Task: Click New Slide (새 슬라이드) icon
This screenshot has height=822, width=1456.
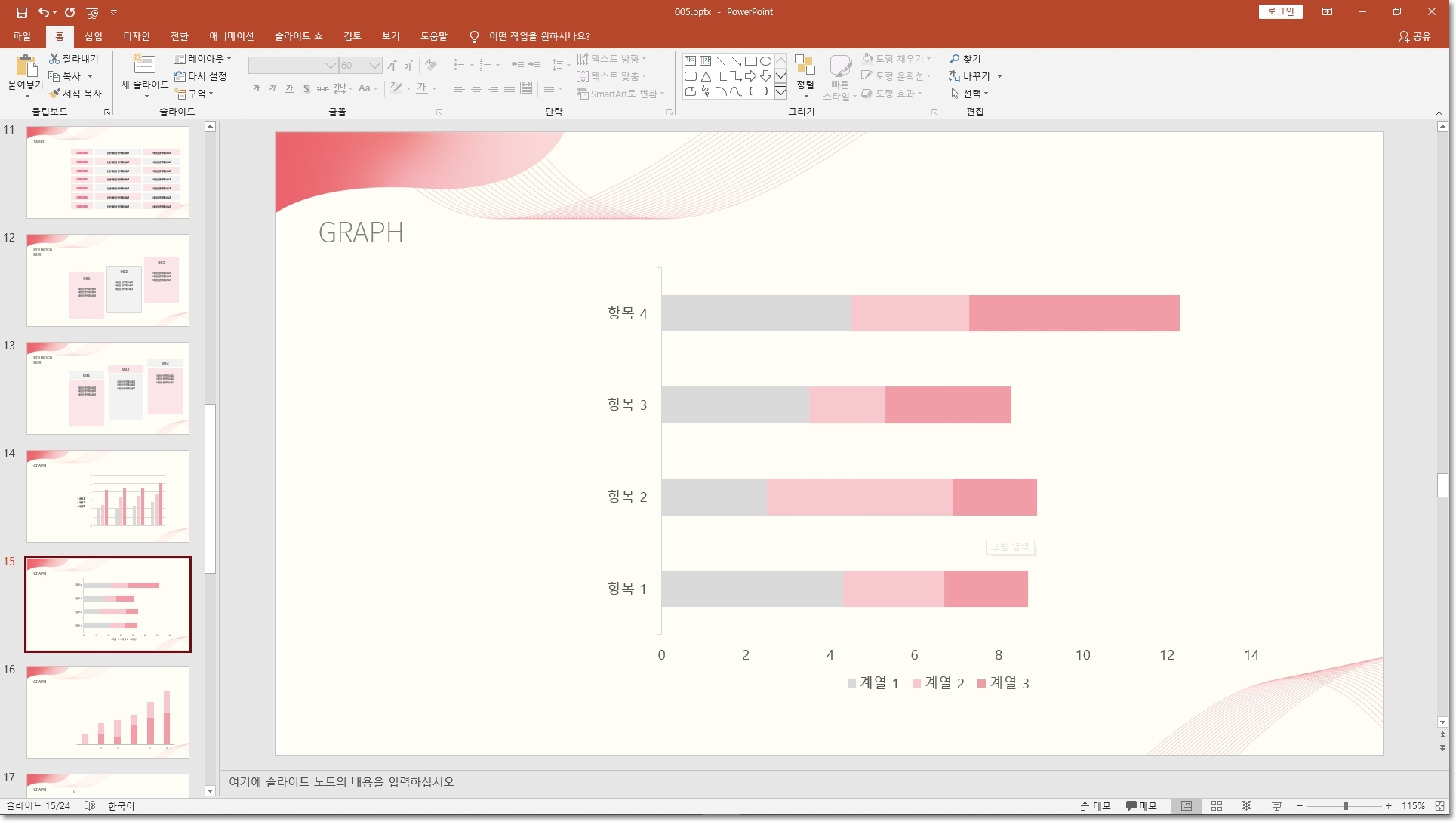Action: [144, 64]
